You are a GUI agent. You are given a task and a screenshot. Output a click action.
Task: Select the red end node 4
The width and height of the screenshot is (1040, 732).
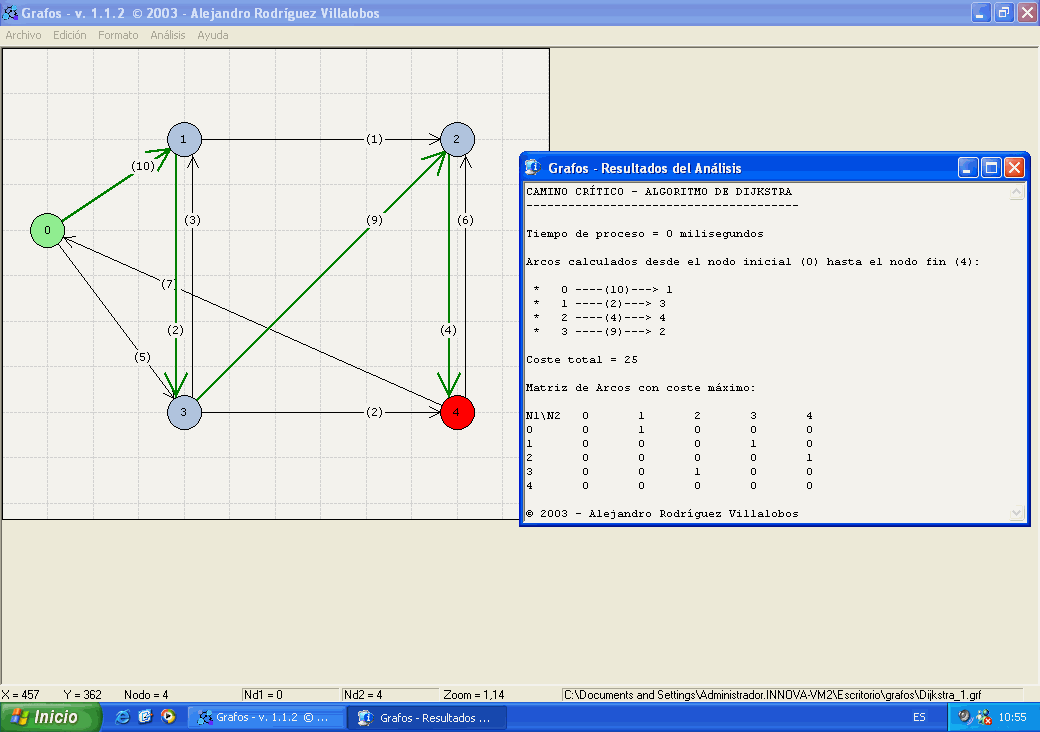point(457,411)
